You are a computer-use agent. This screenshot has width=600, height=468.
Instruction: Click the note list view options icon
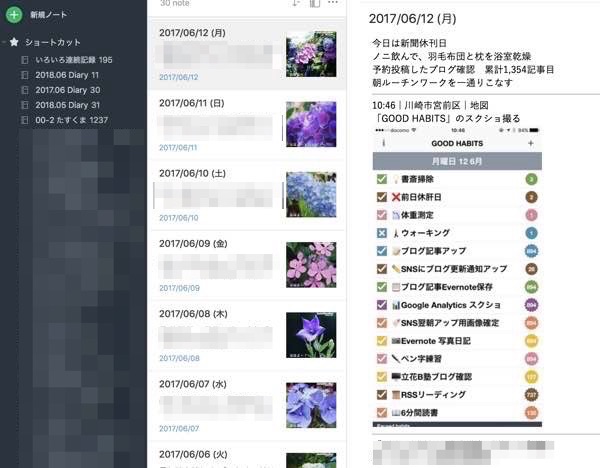[315, 3]
